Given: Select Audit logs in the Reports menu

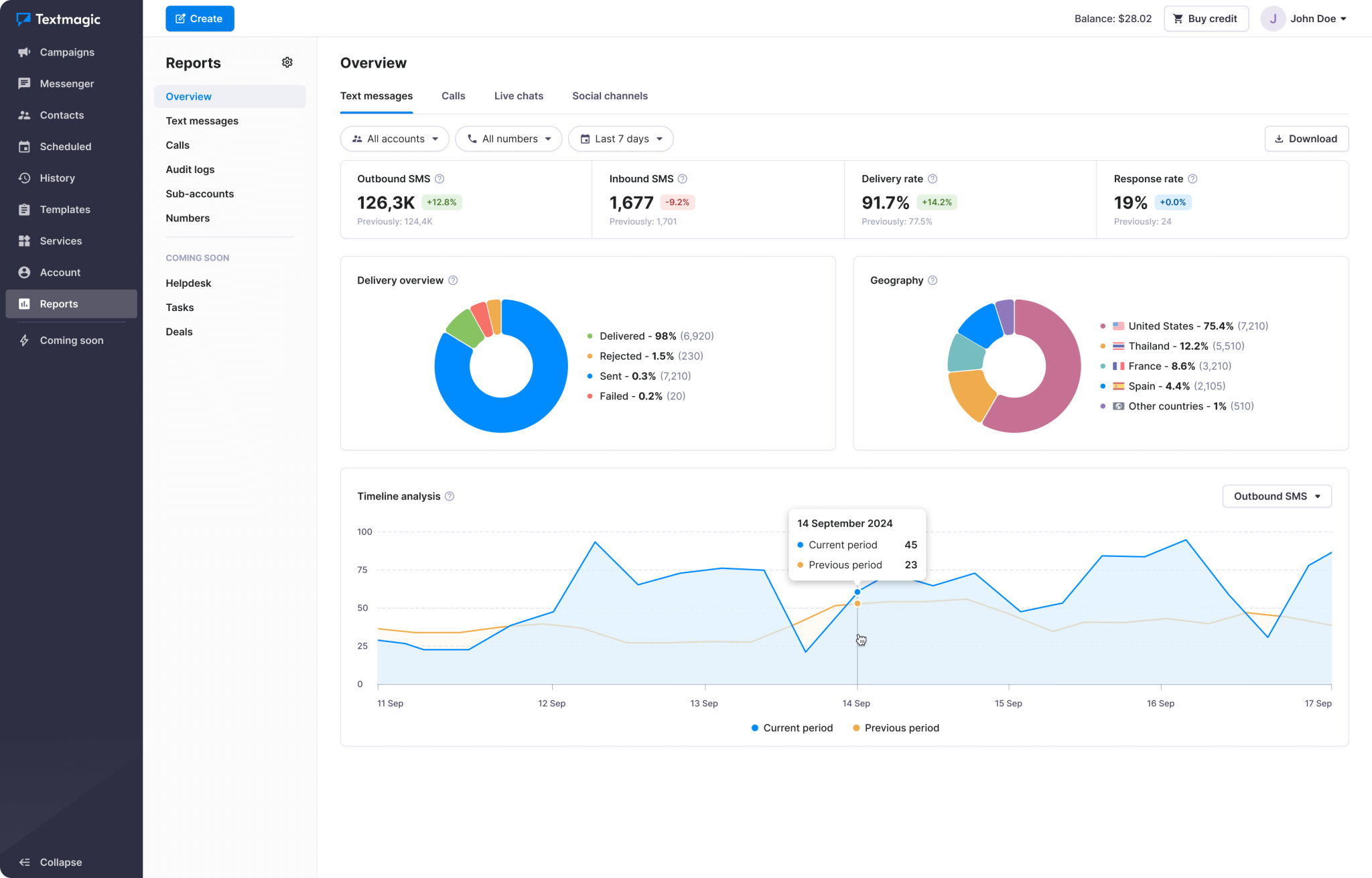Looking at the screenshot, I should [190, 169].
